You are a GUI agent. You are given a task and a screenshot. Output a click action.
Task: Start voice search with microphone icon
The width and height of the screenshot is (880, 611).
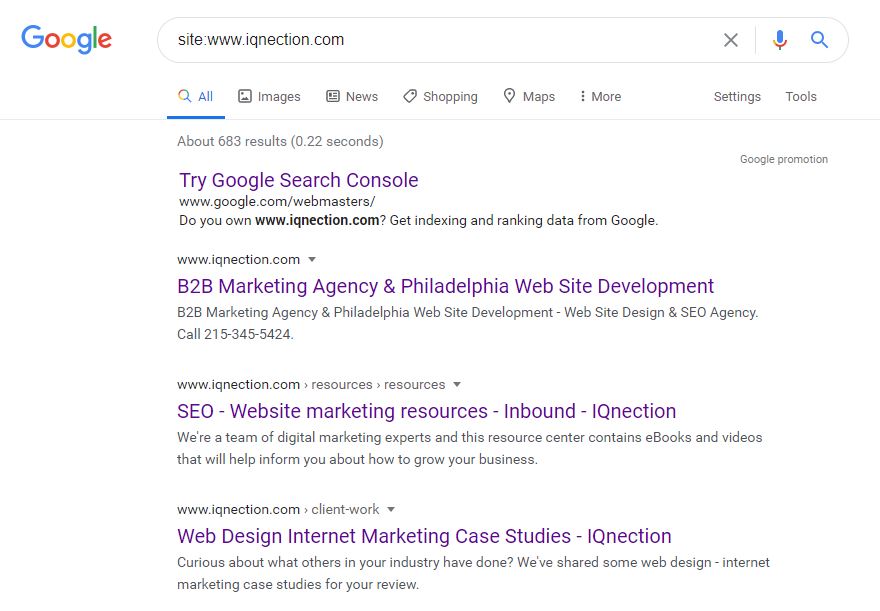pyautogui.click(x=780, y=40)
